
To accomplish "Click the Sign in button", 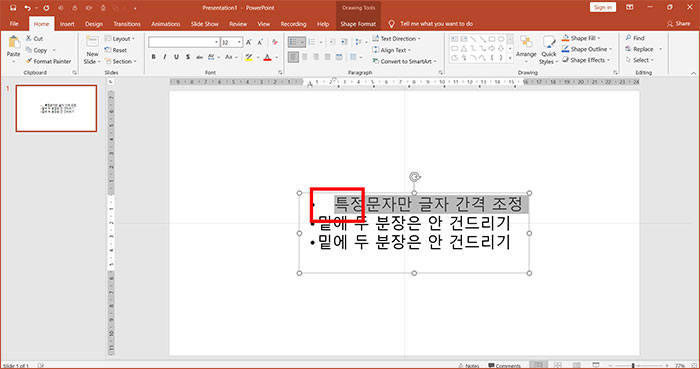I will tap(603, 7).
